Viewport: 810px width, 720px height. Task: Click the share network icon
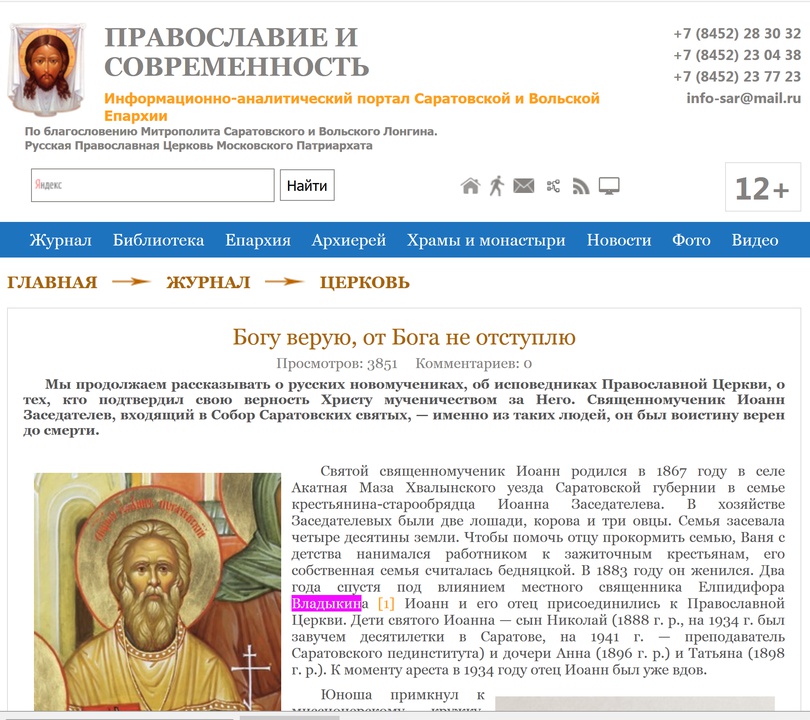(553, 186)
